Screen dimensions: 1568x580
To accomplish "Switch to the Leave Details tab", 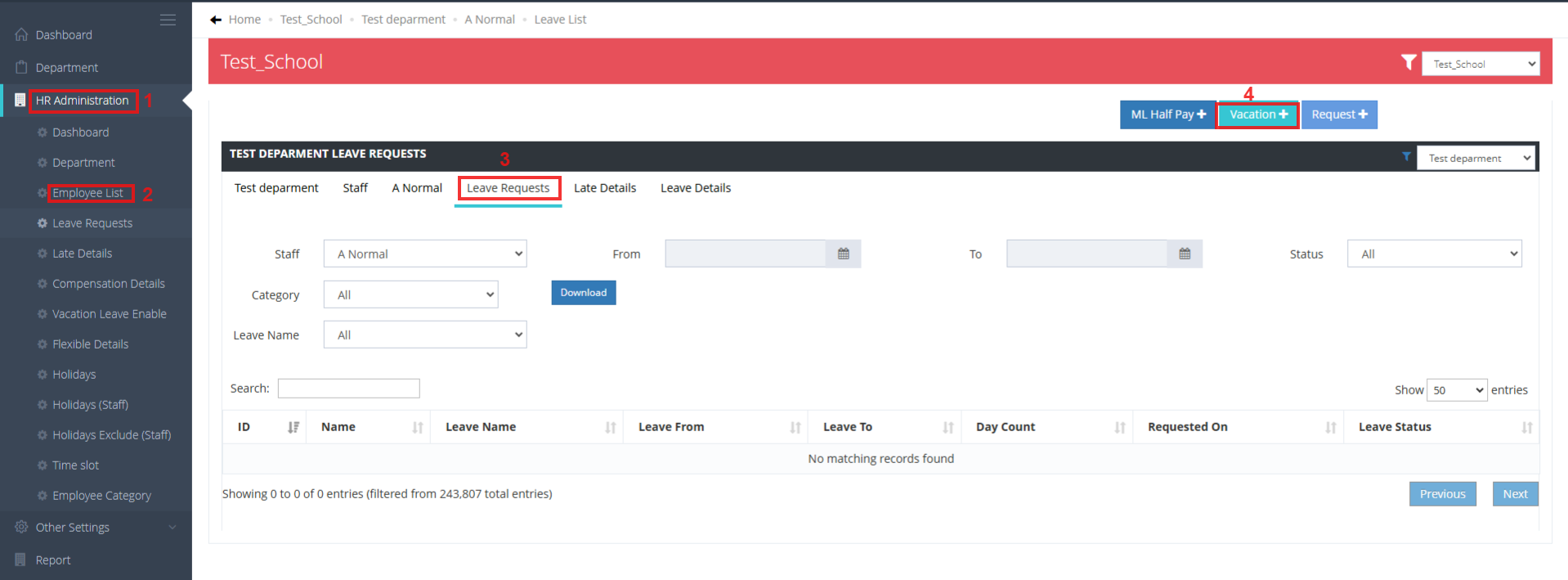I will (695, 188).
